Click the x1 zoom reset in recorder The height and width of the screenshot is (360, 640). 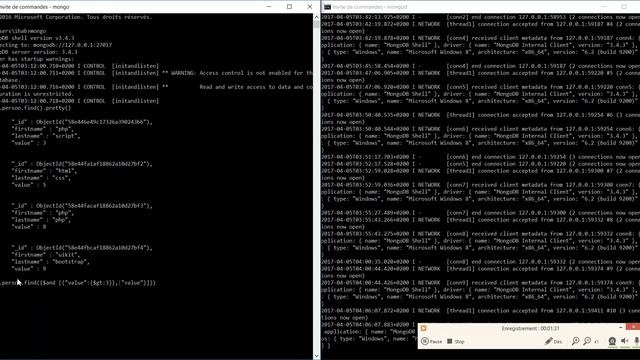coord(596,342)
